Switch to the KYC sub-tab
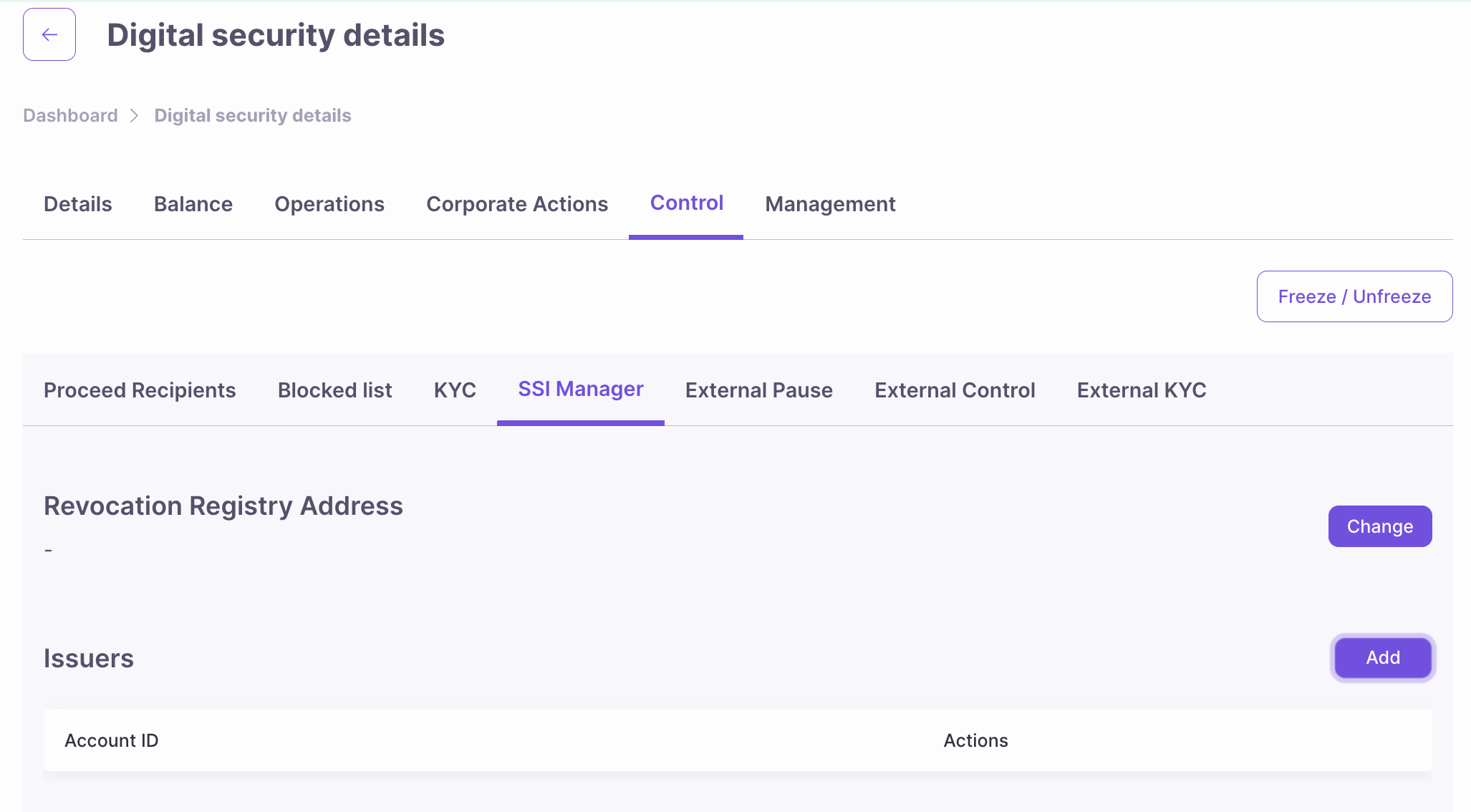 click(x=455, y=390)
